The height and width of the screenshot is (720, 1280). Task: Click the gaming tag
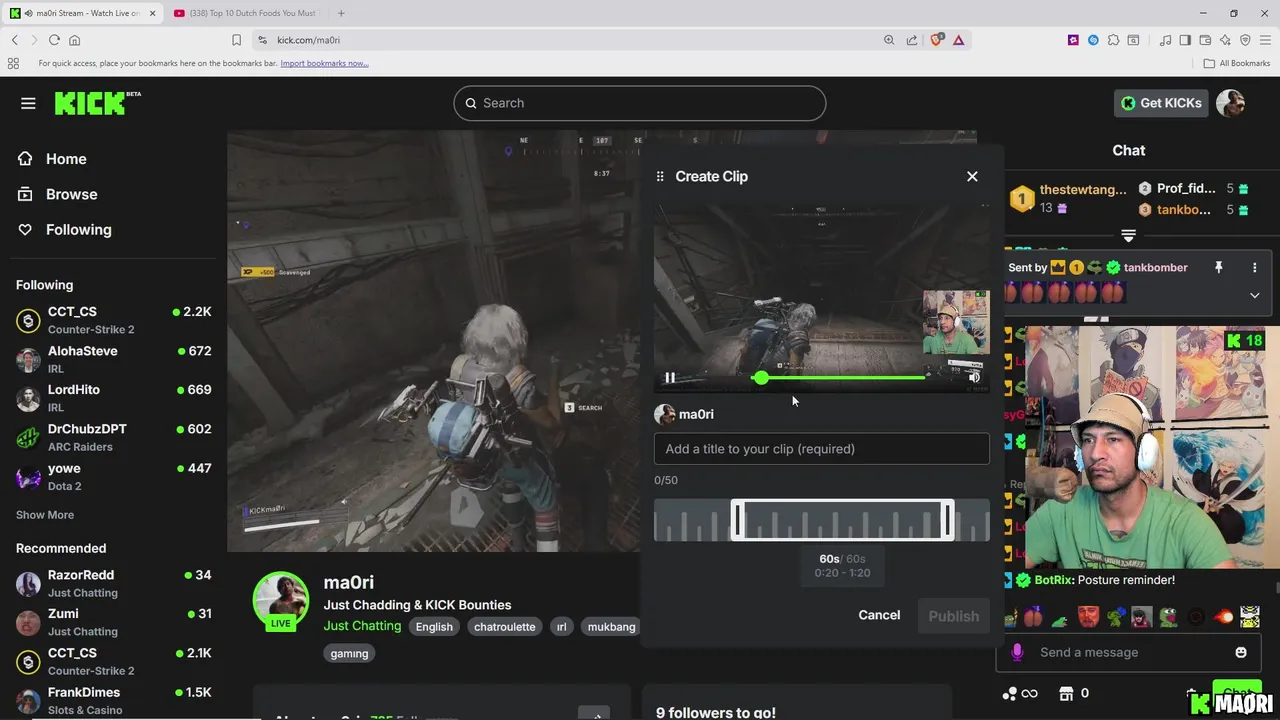349,653
